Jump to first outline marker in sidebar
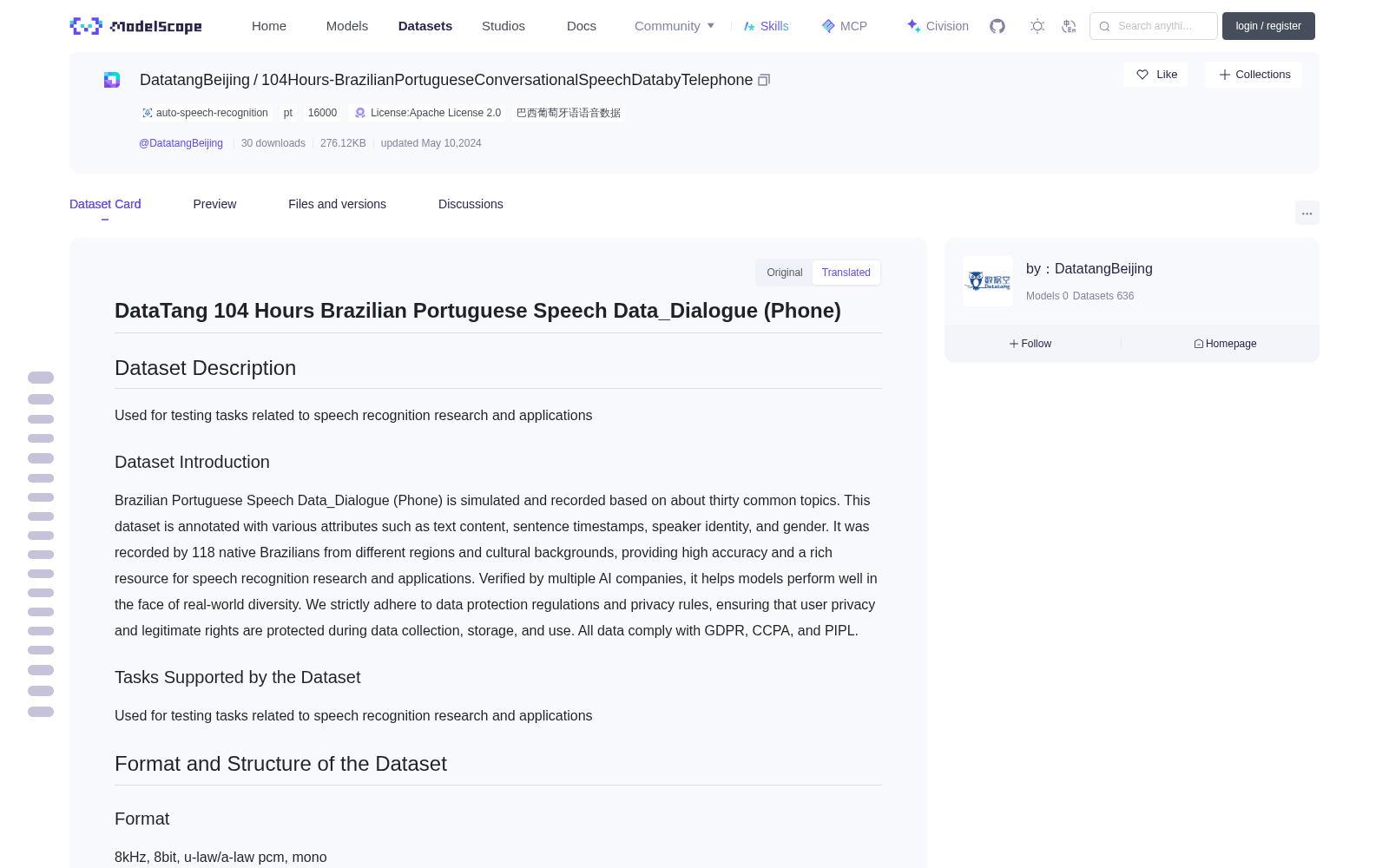 (41, 378)
